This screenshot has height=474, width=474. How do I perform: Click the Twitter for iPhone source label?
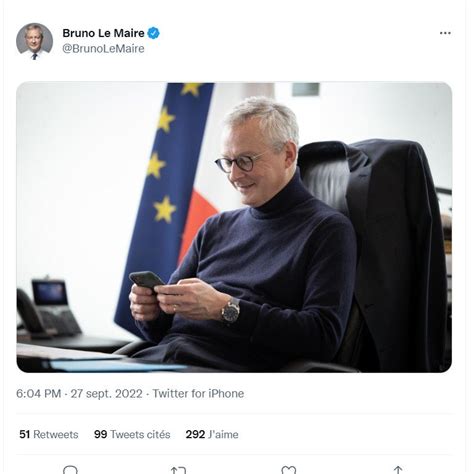[x=198, y=394]
